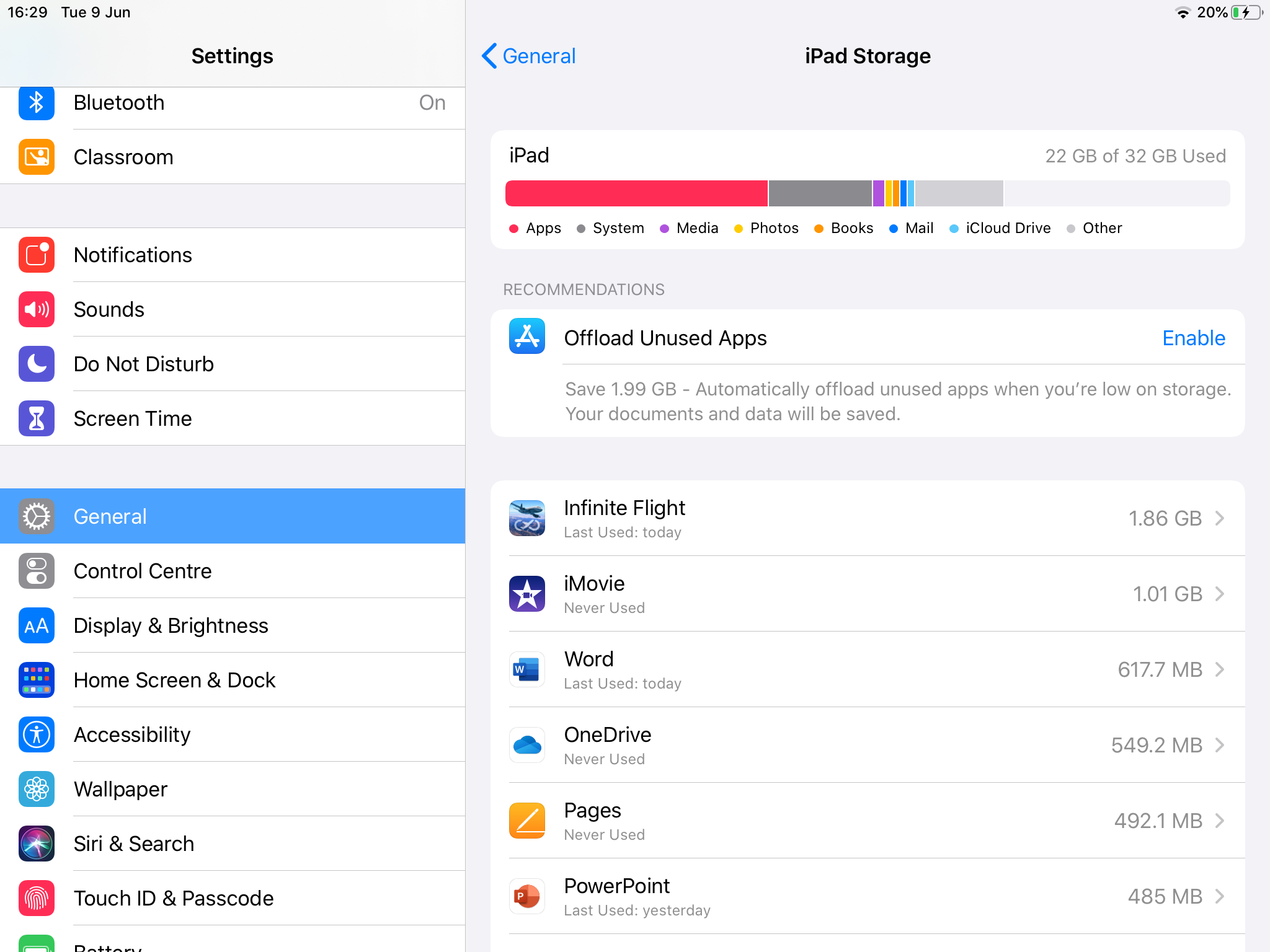Tap the Do Not Disturb moon icon
This screenshot has width=1270, height=952.
pyautogui.click(x=36, y=364)
